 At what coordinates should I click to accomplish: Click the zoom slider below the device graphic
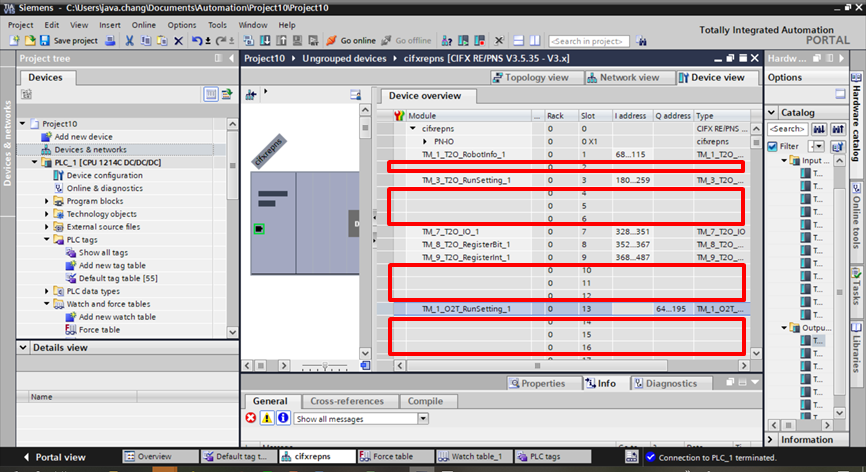click(325, 365)
